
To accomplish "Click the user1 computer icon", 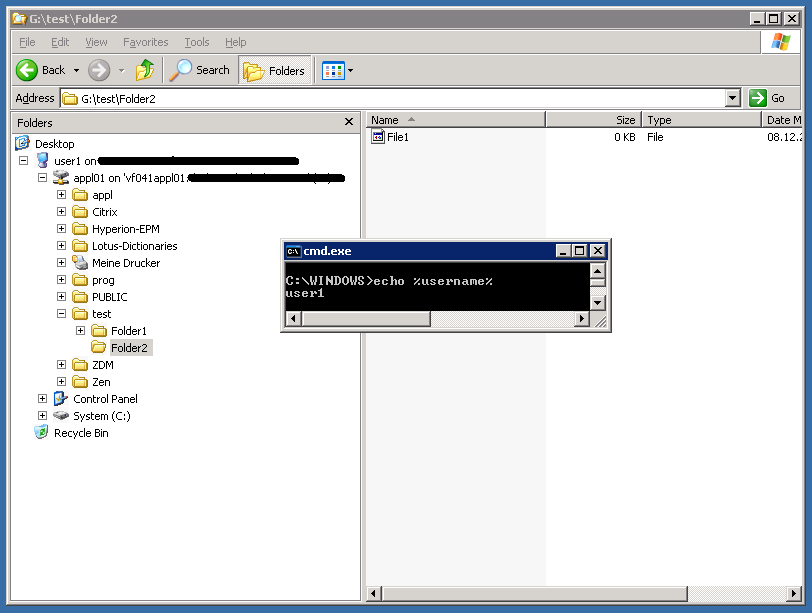I will (42, 161).
